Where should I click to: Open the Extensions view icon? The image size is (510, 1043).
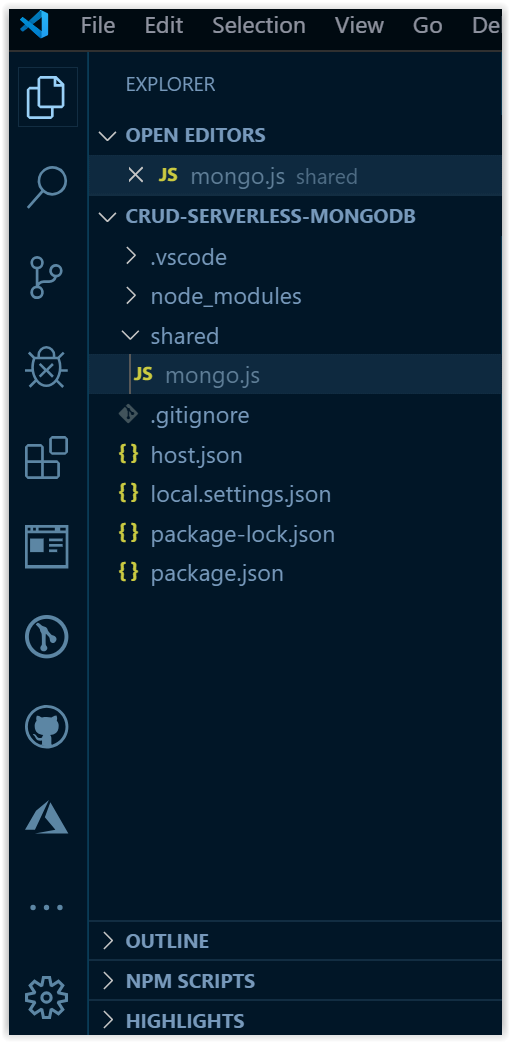pyautogui.click(x=47, y=457)
